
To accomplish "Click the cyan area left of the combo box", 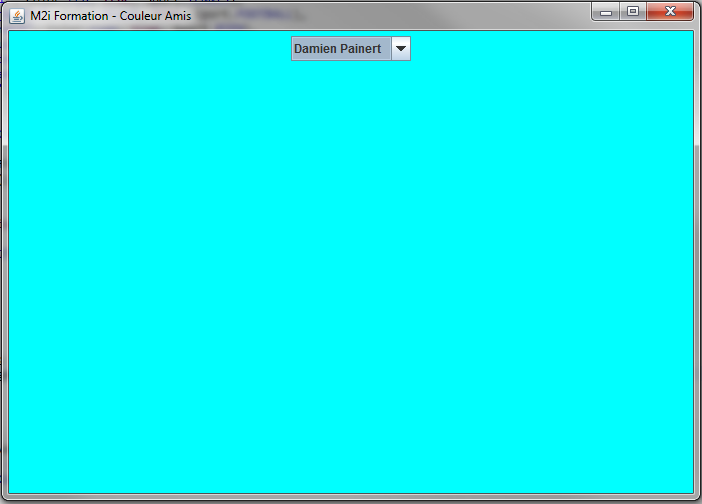I will tap(150, 49).
